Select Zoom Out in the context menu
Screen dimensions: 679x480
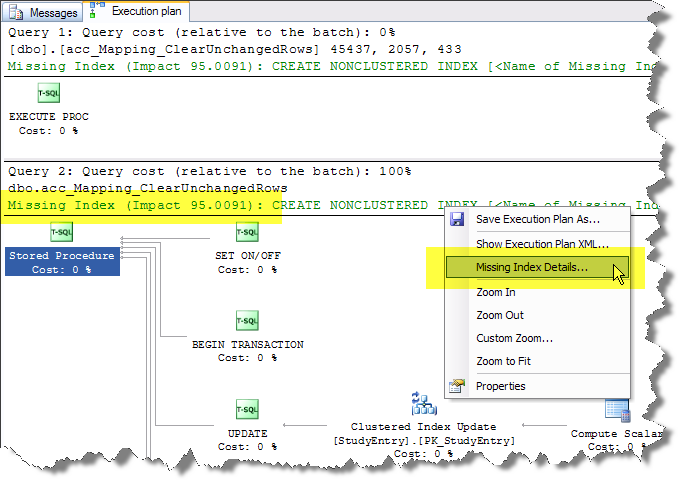pyautogui.click(x=499, y=315)
